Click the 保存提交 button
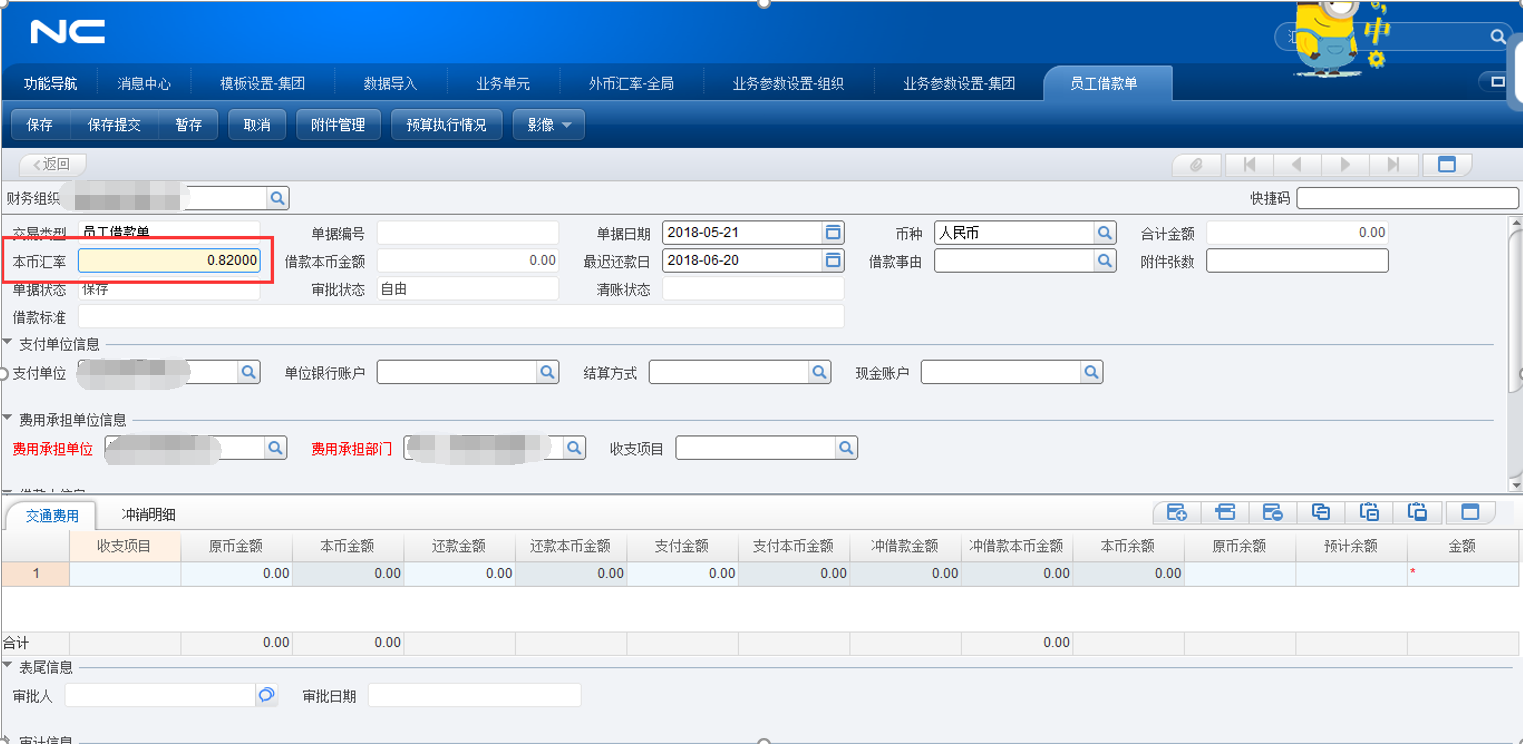The image size is (1523, 744). 115,125
